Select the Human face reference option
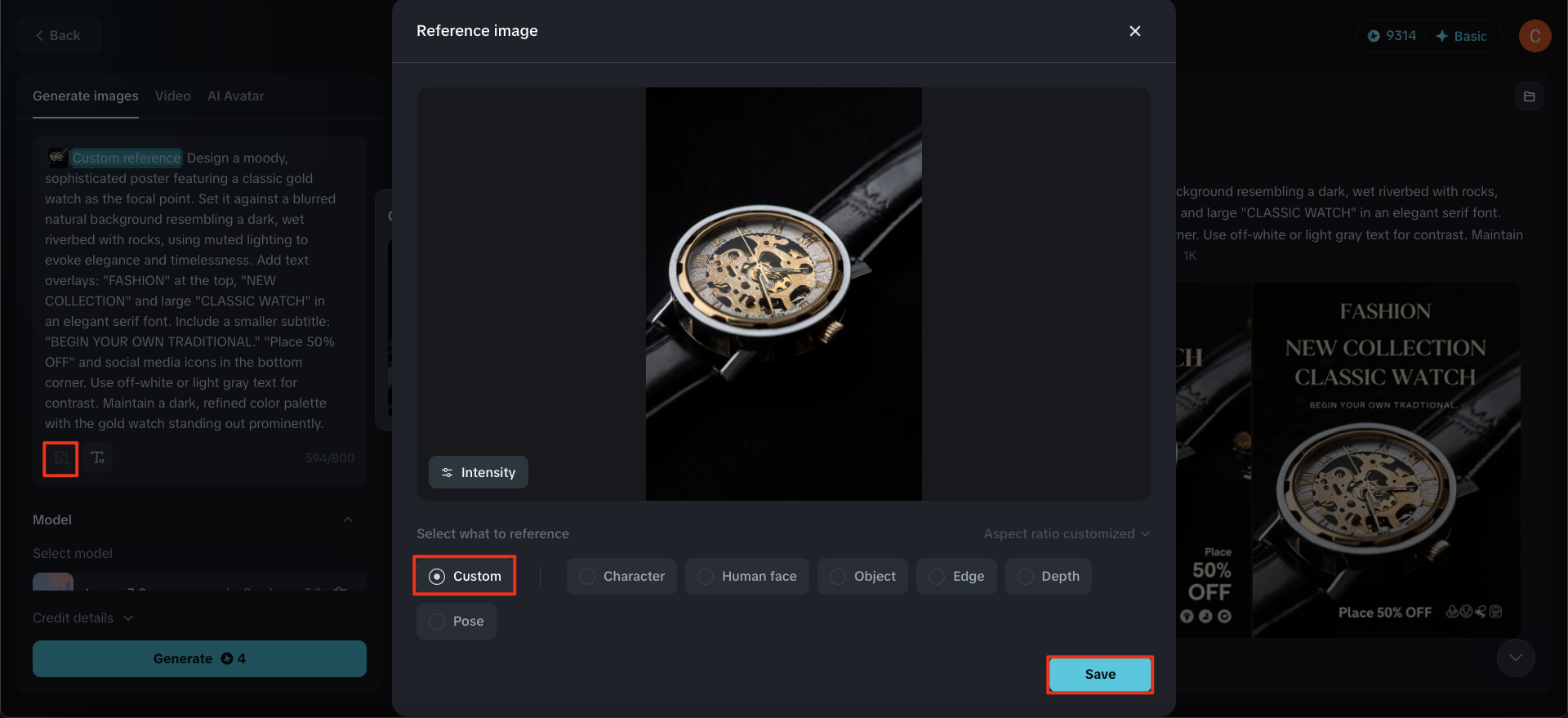1568x718 pixels. (746, 576)
